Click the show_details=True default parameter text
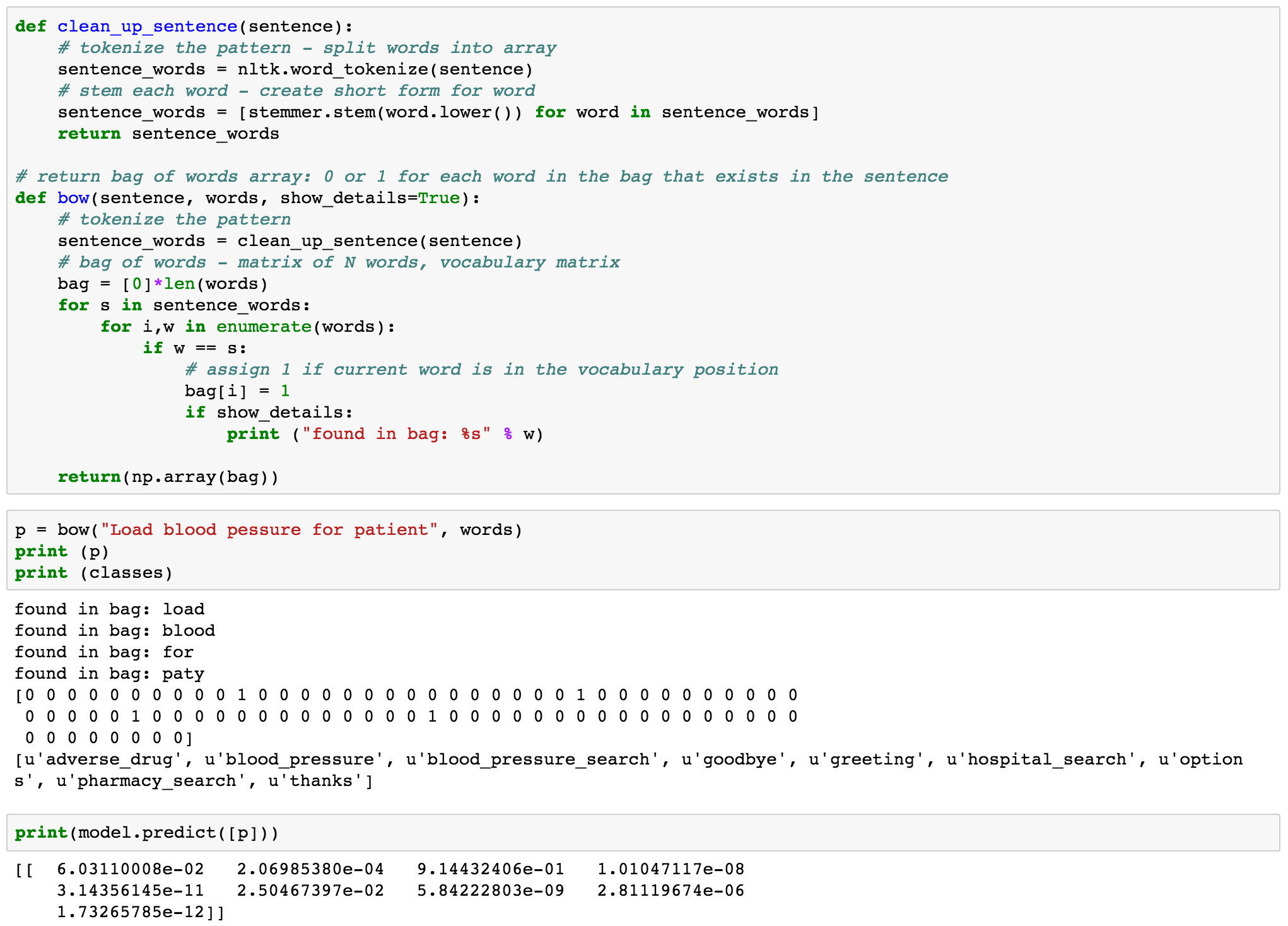Screen dimensions: 1288x926 coord(366,197)
